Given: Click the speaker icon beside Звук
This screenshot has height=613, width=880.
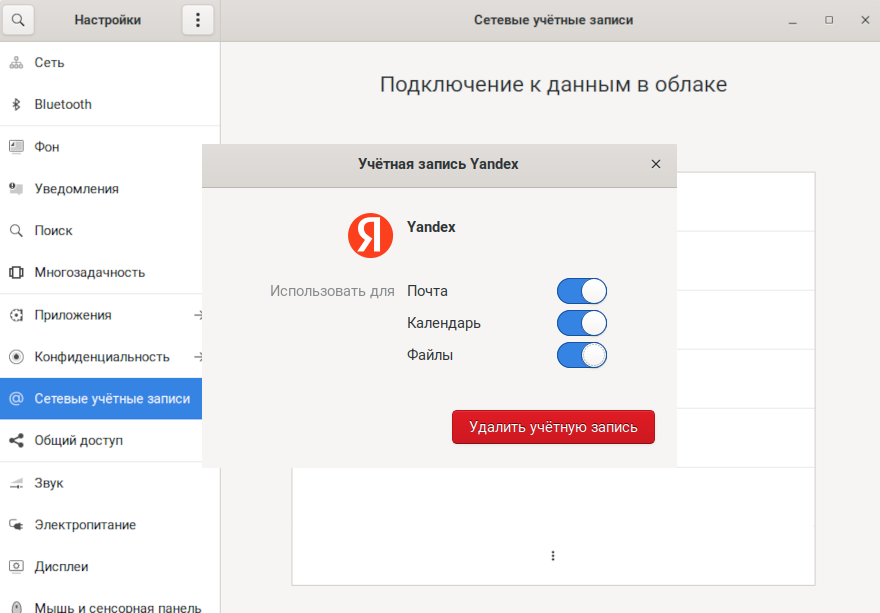Looking at the screenshot, I should pyautogui.click(x=16, y=483).
